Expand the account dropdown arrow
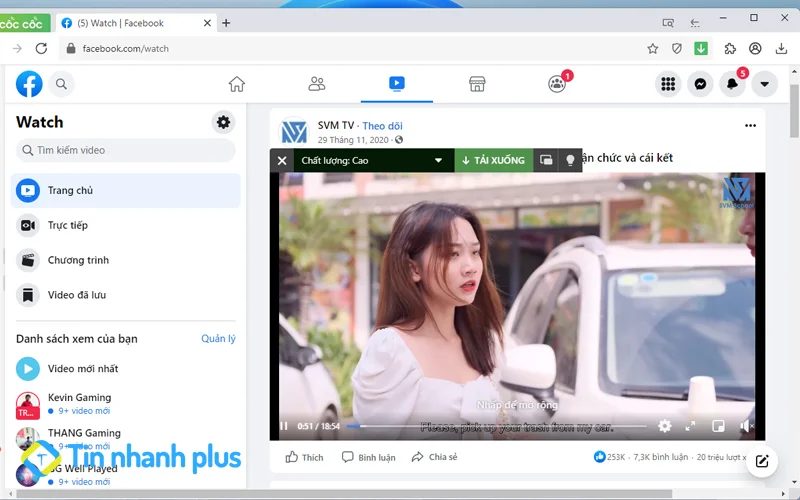 coord(764,84)
